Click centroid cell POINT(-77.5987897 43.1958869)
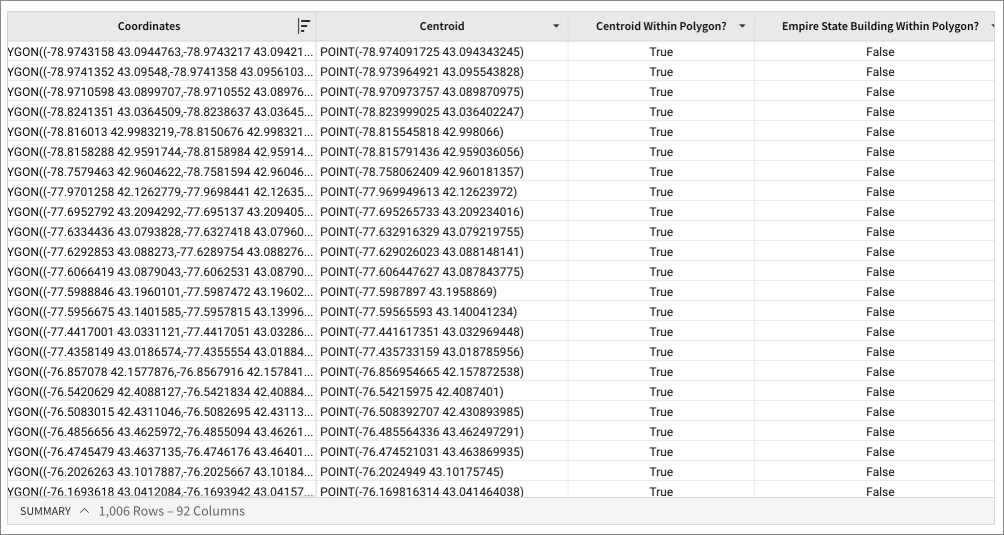Screen dimensions: 1004x535 pos(408,291)
